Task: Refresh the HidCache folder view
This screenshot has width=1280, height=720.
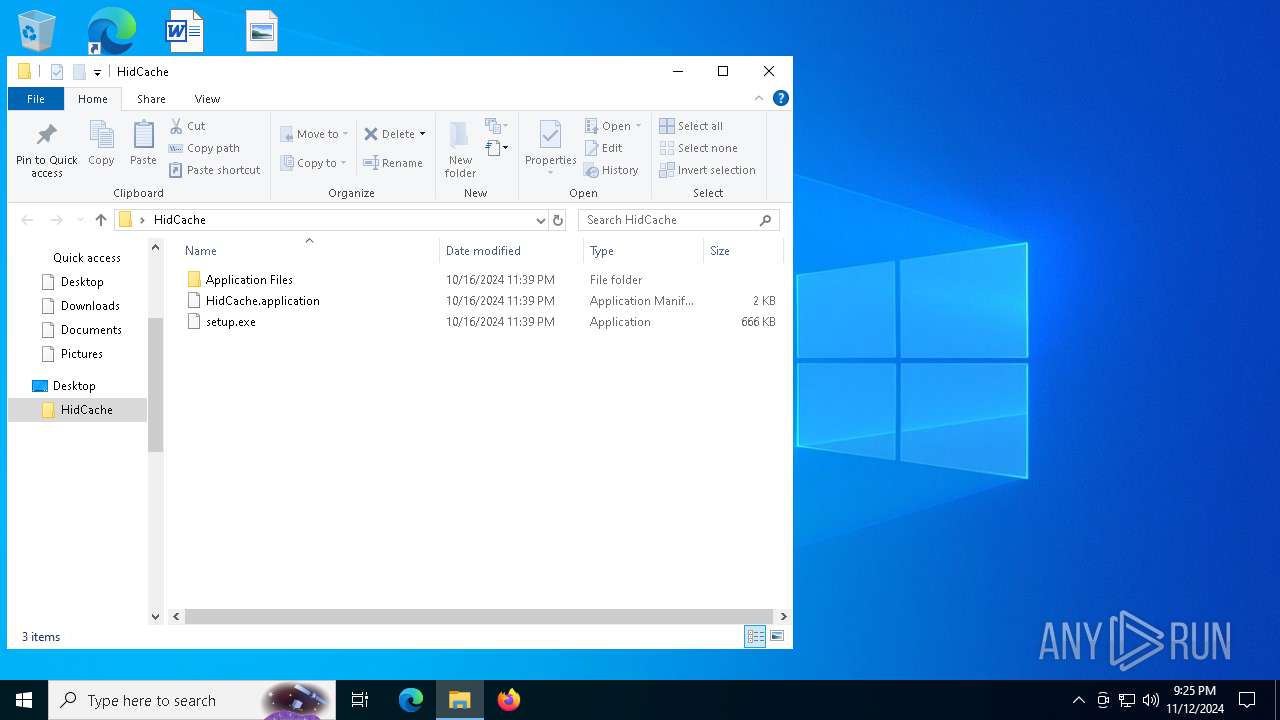Action: pyautogui.click(x=558, y=220)
